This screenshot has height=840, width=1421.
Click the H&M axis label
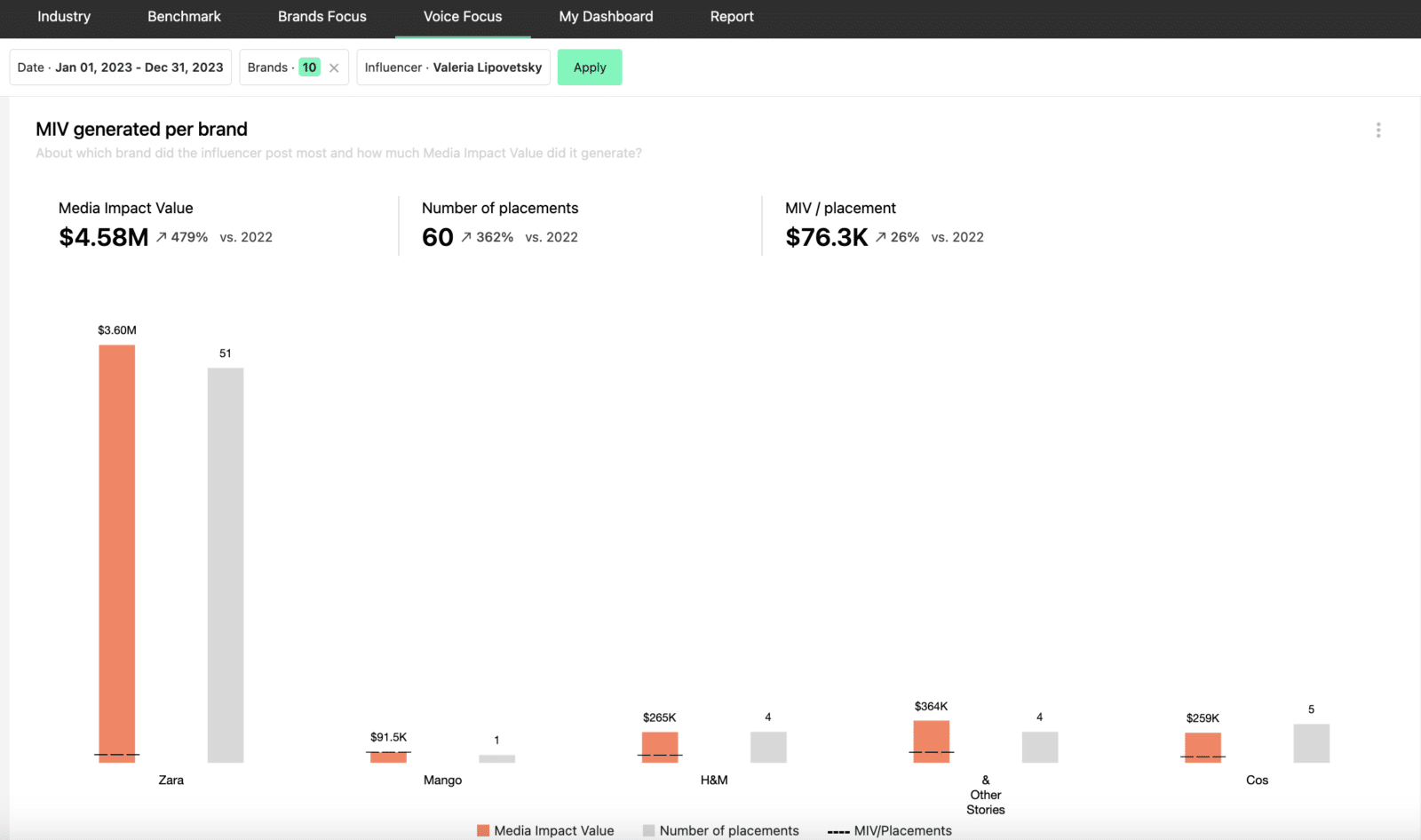tap(714, 781)
